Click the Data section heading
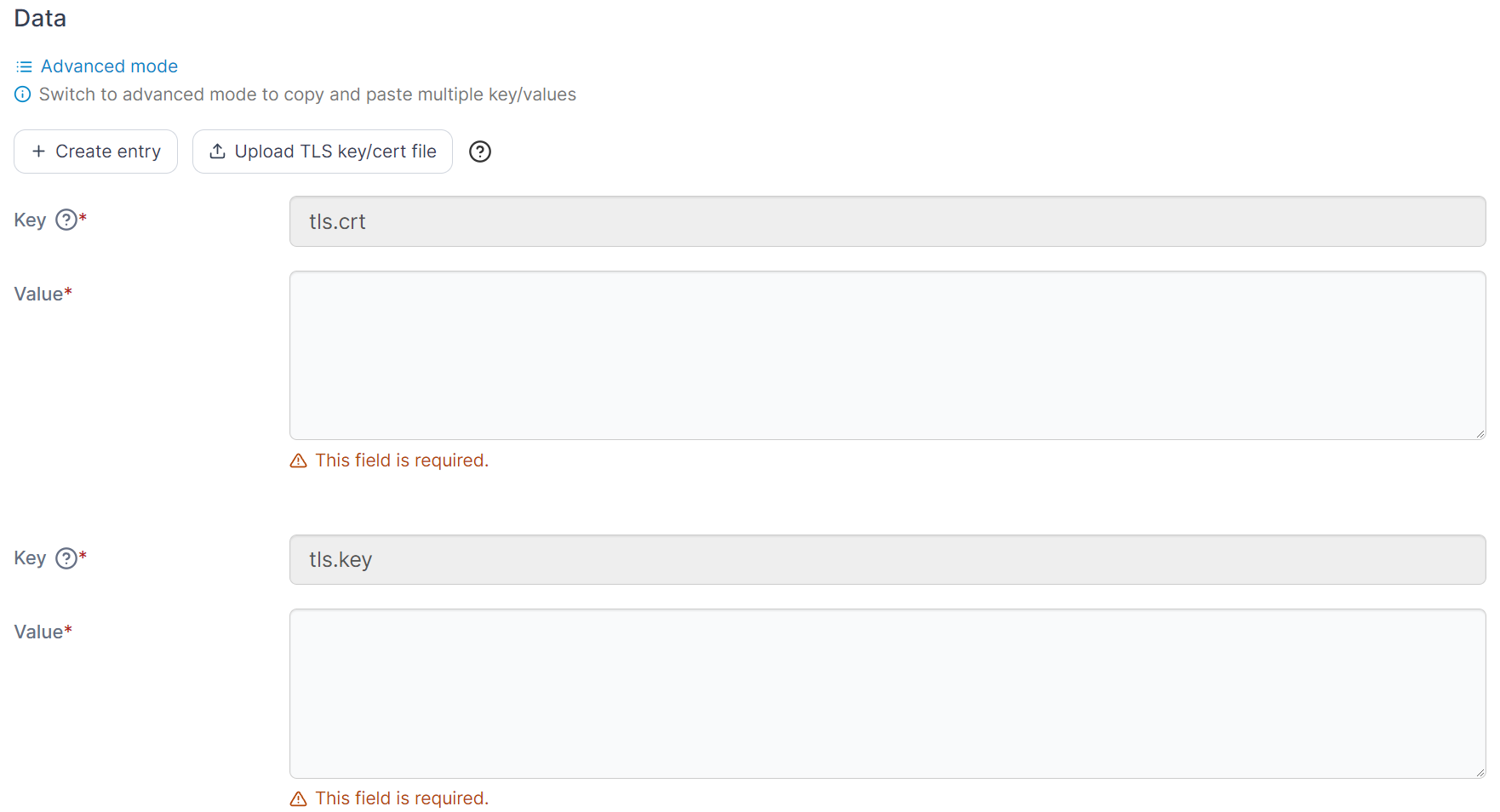 click(x=39, y=18)
